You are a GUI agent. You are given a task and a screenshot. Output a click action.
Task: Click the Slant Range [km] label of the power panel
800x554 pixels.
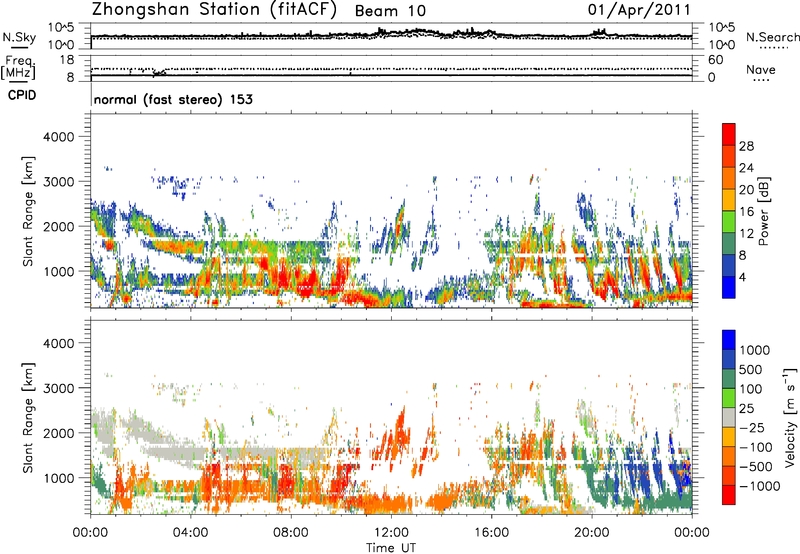[x=28, y=211]
